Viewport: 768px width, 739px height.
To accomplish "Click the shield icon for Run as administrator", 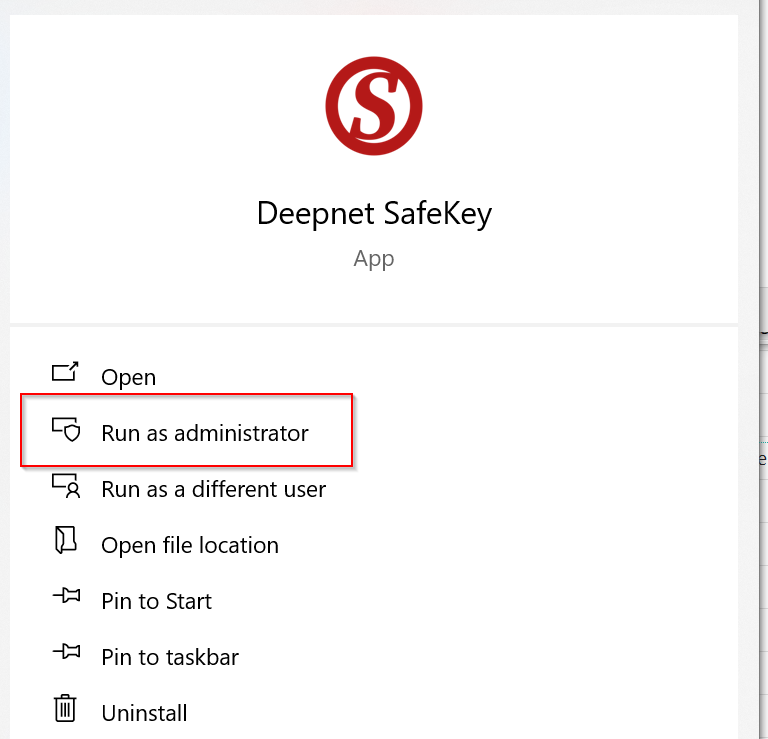I will (x=65, y=430).
